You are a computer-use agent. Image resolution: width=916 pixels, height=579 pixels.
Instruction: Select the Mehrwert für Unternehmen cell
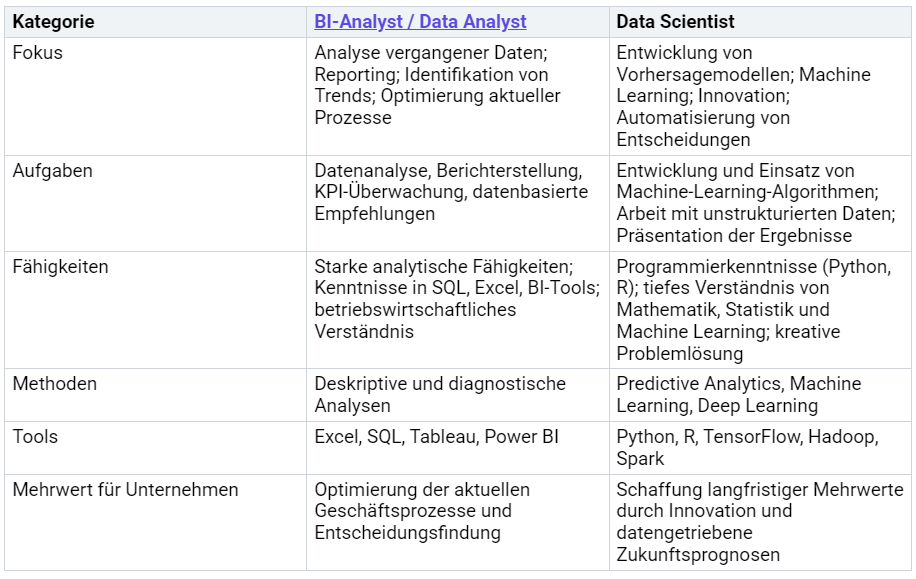tap(155, 522)
